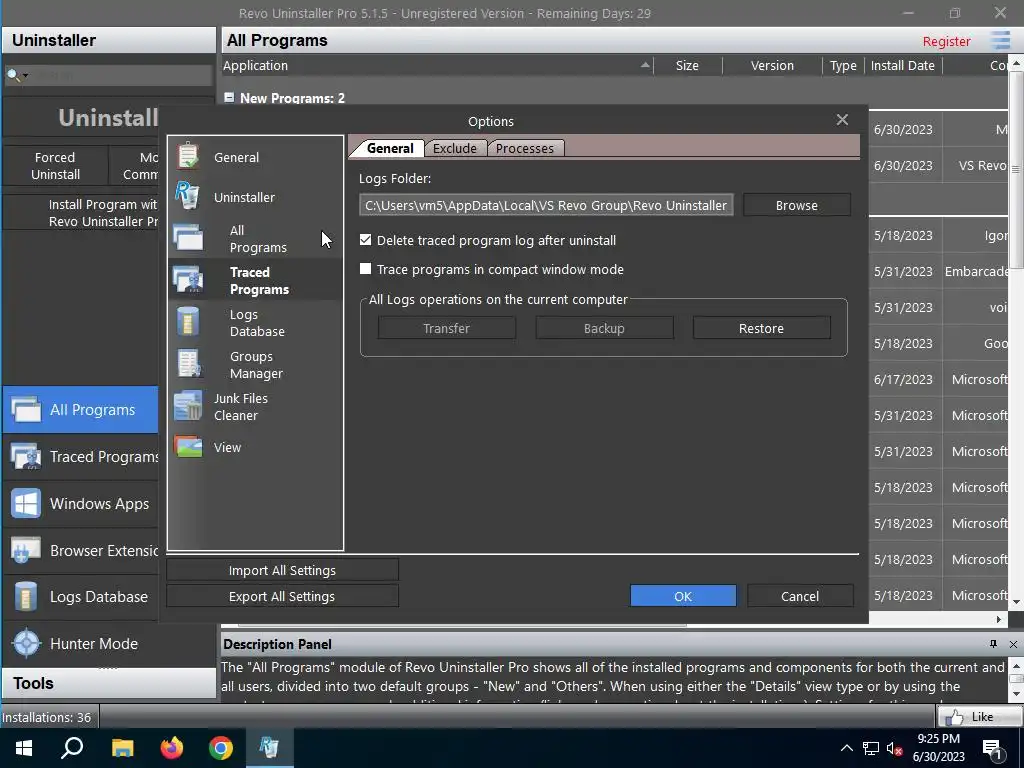Open Windows Apps sidebar module
The image size is (1024, 768).
click(80, 504)
